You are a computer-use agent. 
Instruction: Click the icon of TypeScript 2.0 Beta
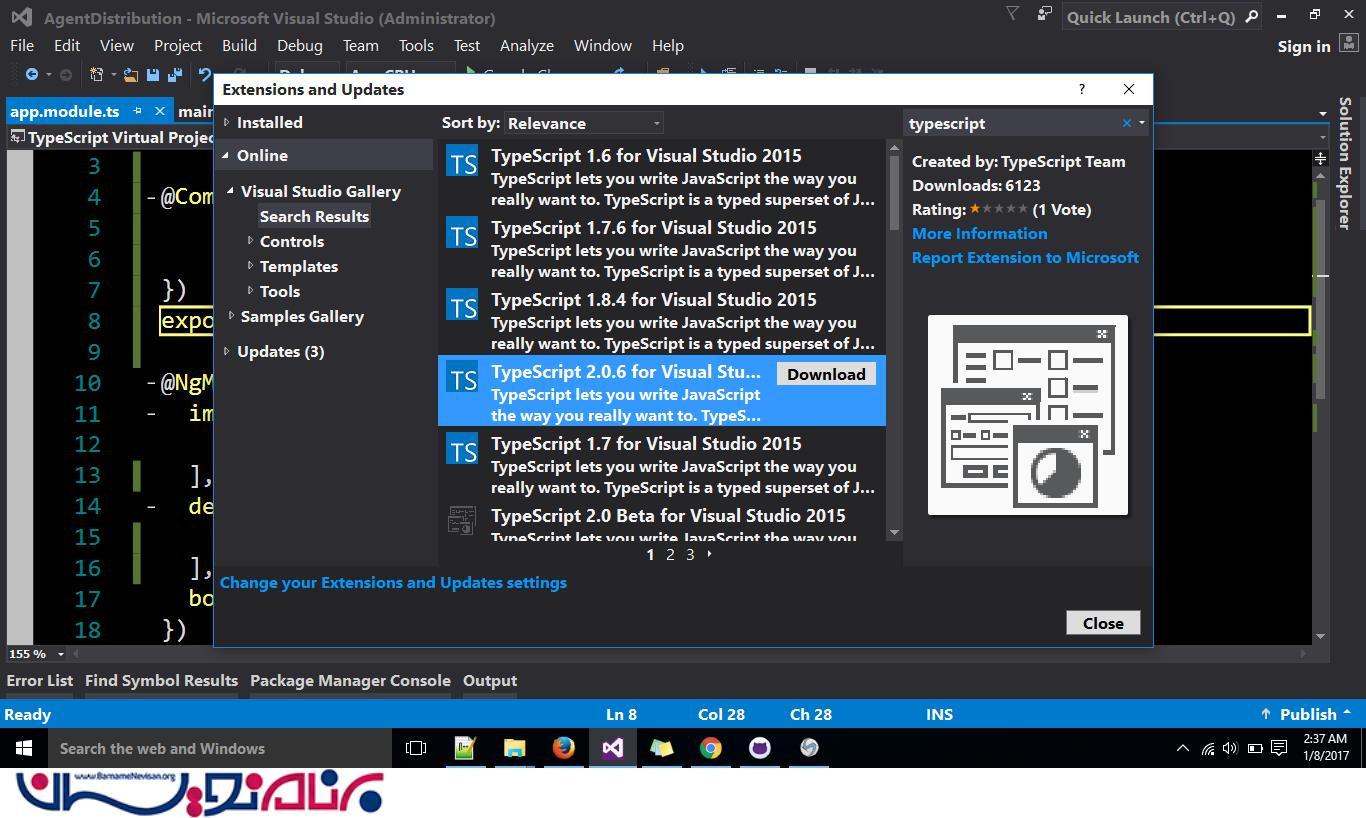tap(462, 520)
